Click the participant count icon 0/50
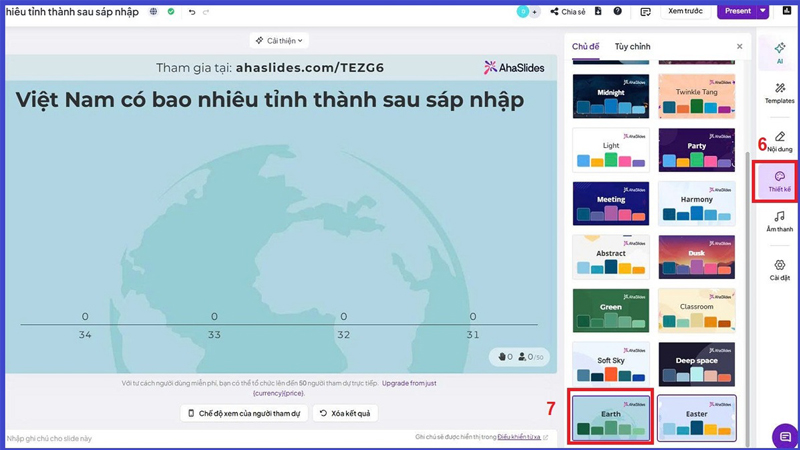The image size is (800, 450). tap(522, 357)
